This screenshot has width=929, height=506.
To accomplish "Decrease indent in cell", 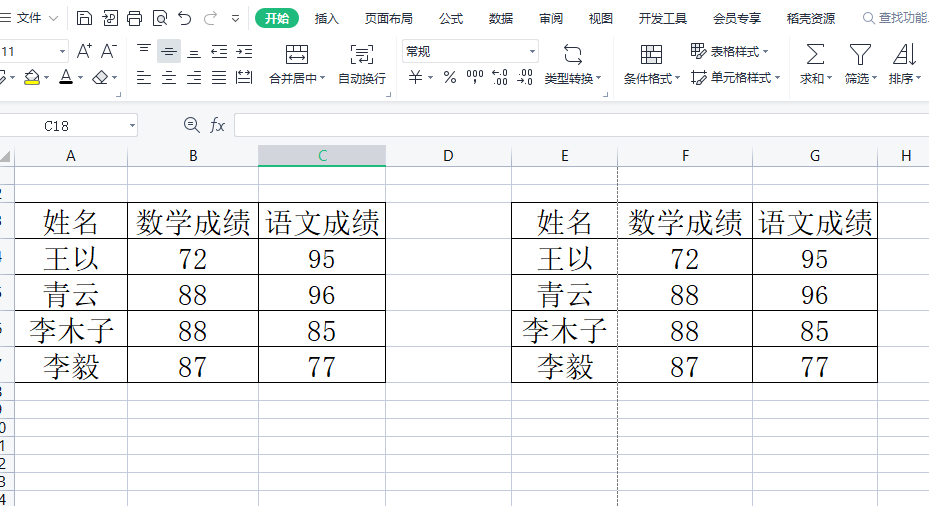I will [x=219, y=52].
